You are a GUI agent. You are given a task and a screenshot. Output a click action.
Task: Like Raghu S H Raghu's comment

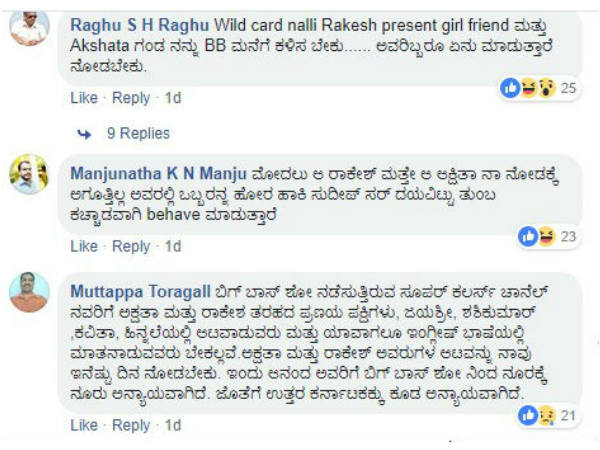(84, 98)
